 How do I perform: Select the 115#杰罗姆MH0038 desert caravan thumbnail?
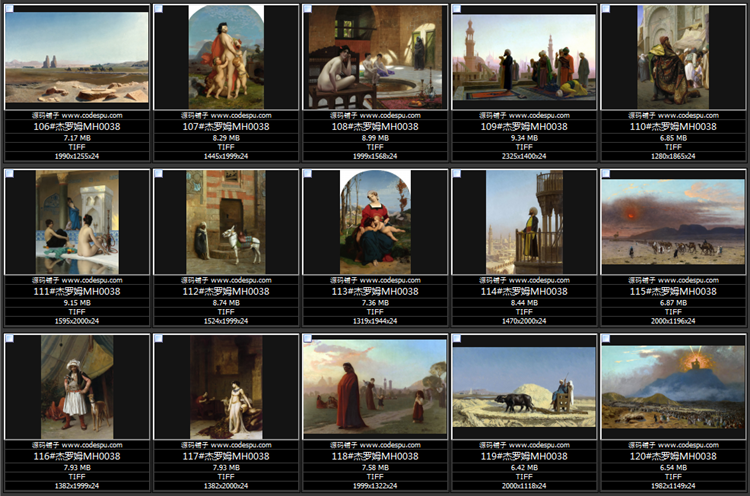(x=673, y=222)
